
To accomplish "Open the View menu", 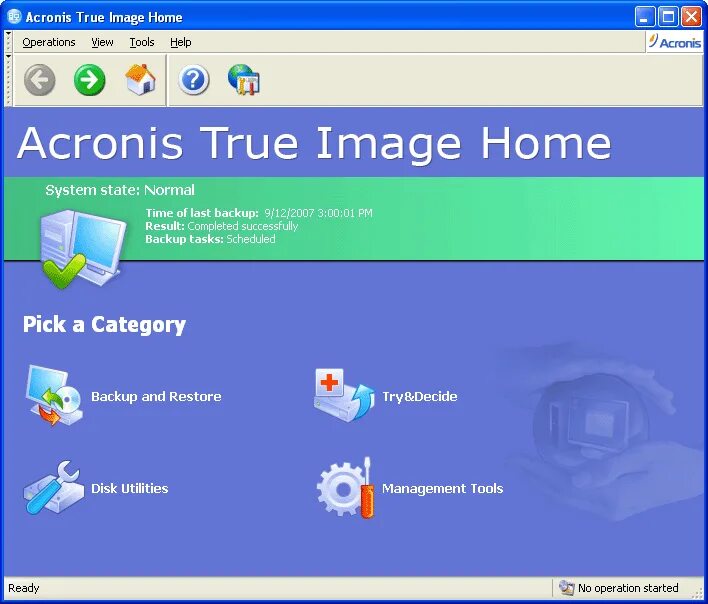I will click(x=102, y=42).
